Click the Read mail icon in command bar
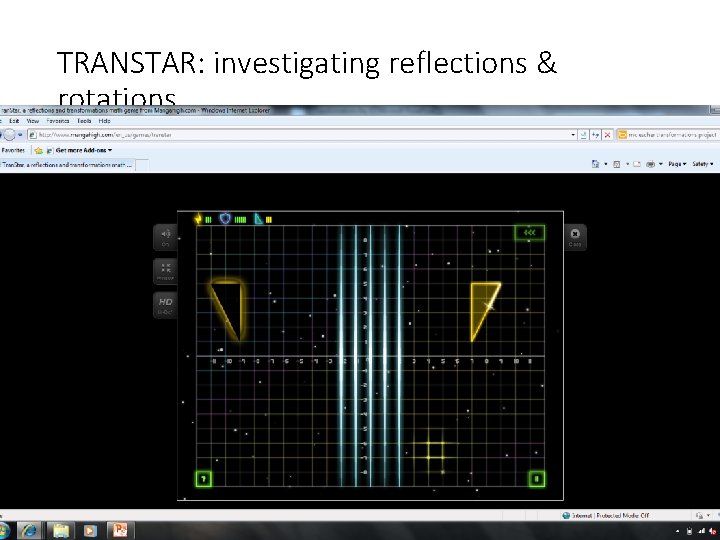The width and height of the screenshot is (720, 540). (x=637, y=164)
